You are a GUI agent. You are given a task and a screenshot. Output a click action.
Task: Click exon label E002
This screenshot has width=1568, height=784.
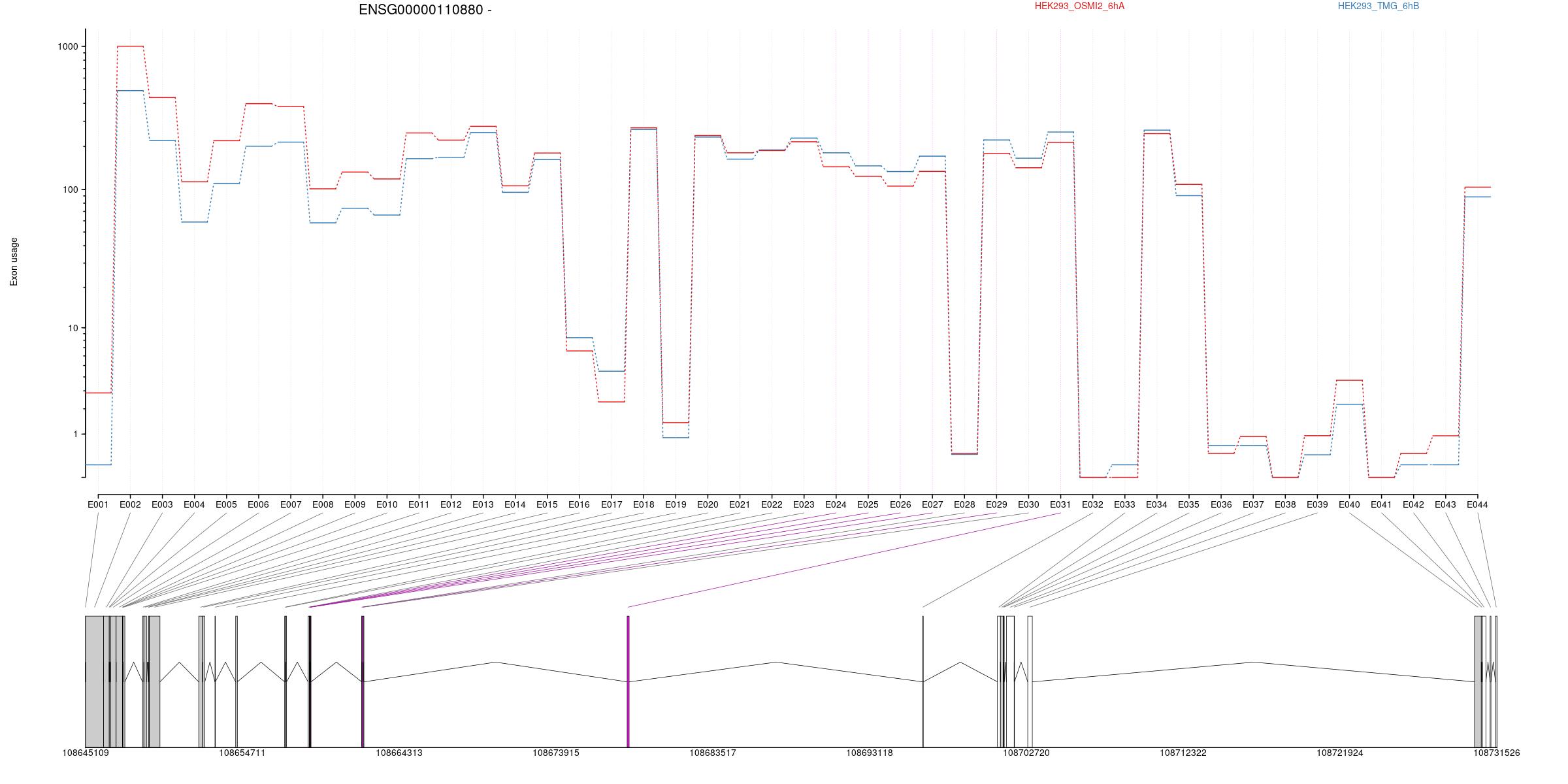130,504
